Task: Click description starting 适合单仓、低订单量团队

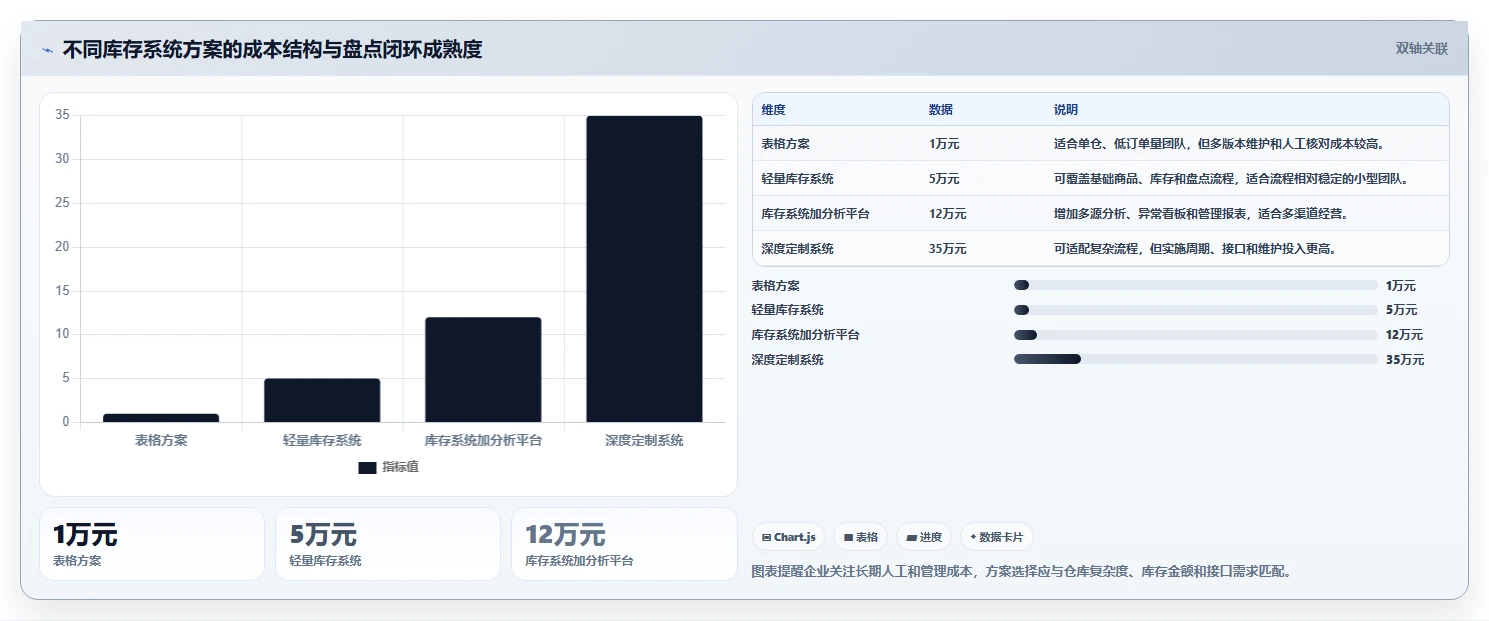Action: (x=1218, y=144)
